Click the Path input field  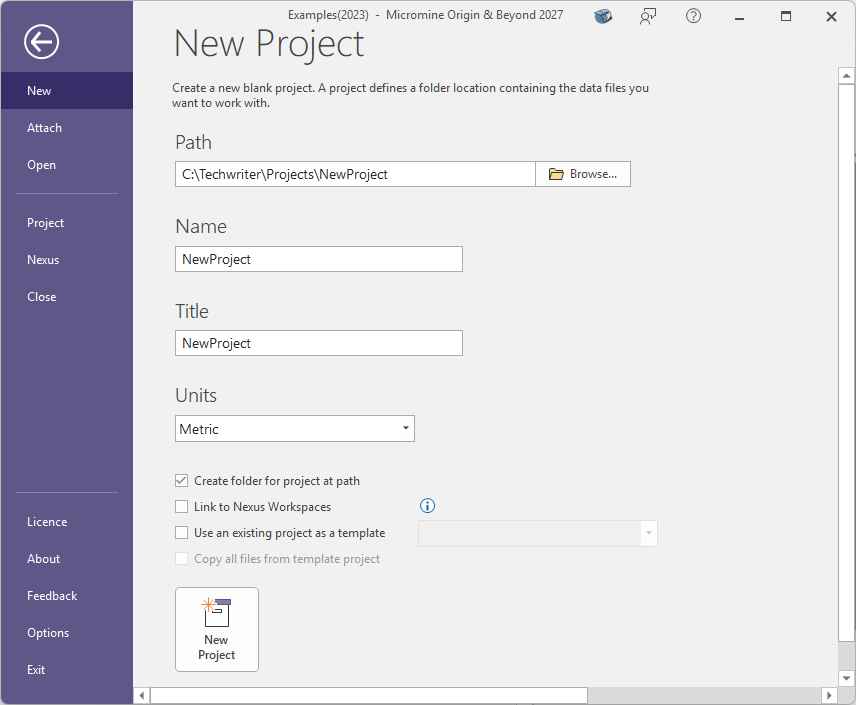355,174
